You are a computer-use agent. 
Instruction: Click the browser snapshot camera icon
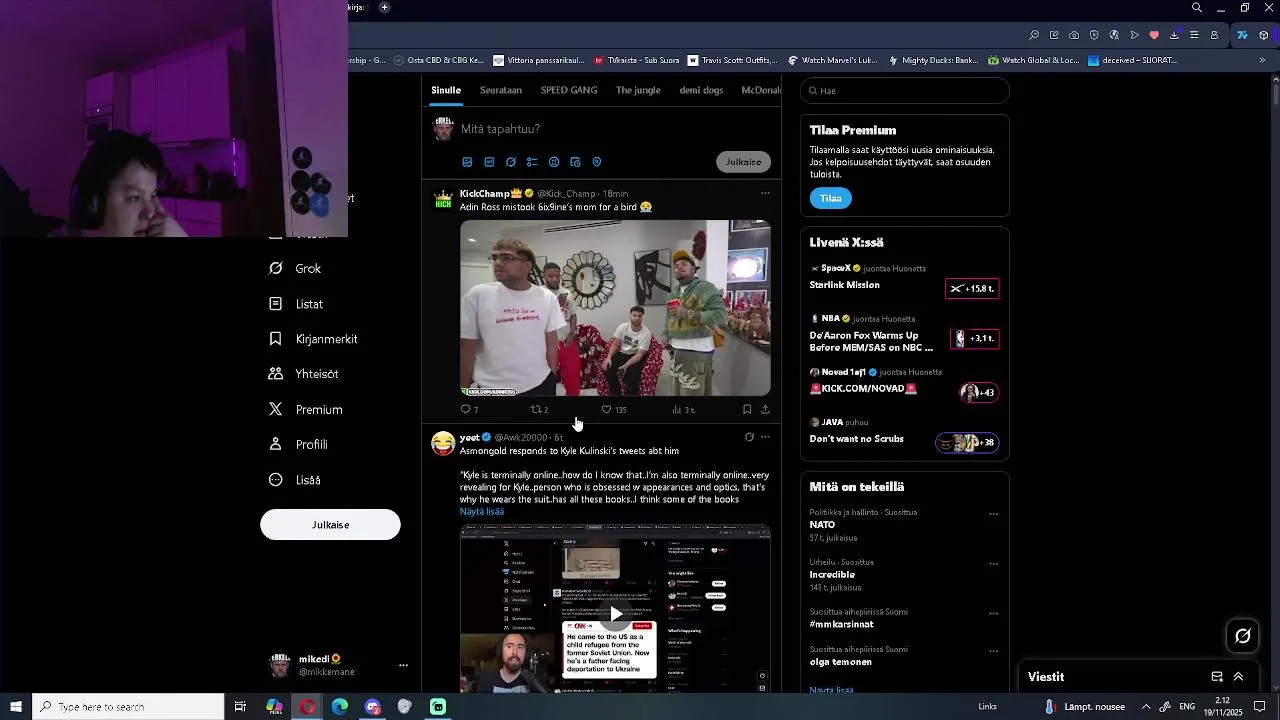click(1074, 35)
